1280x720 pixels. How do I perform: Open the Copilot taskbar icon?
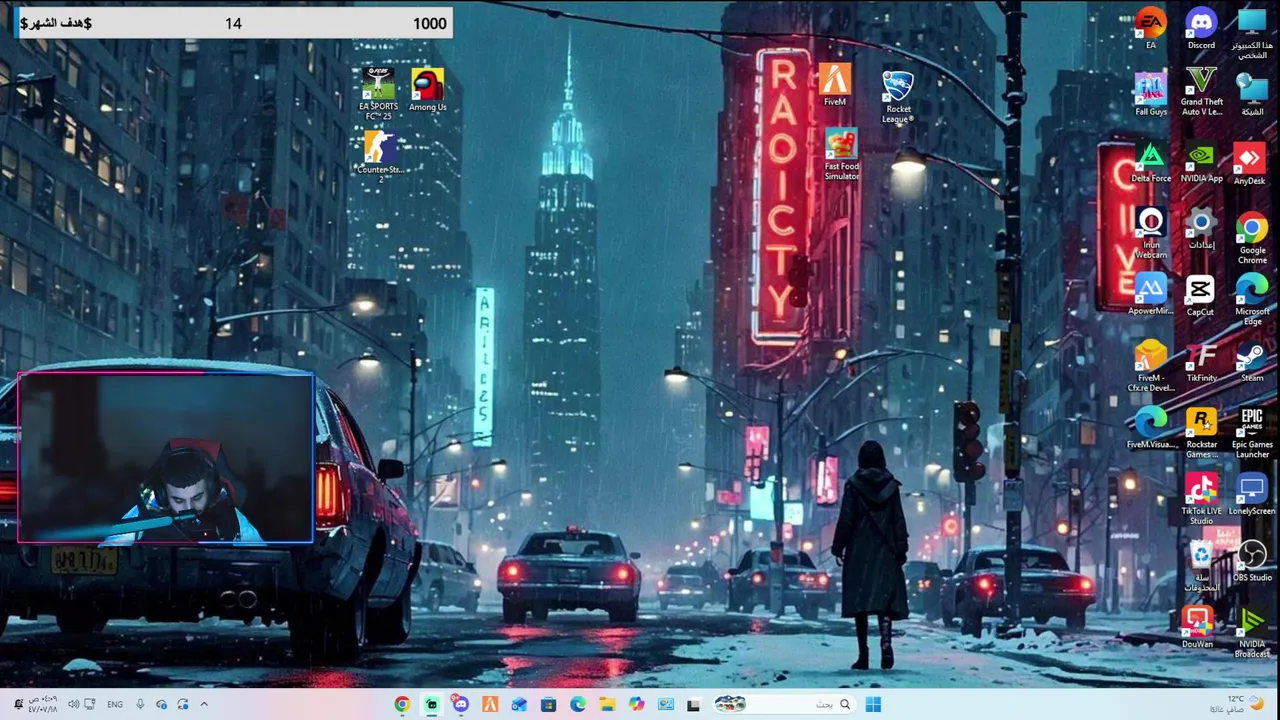636,704
